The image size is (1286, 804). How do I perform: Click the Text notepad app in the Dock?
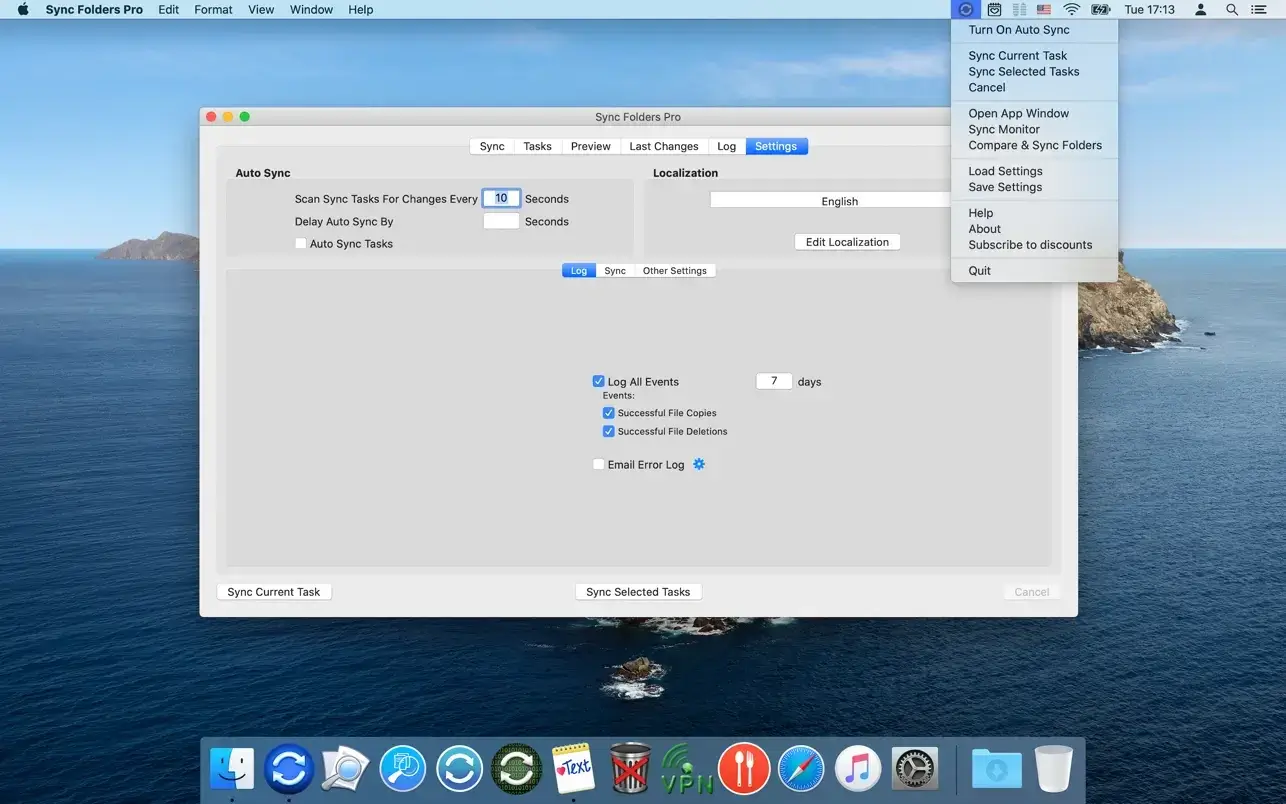573,769
